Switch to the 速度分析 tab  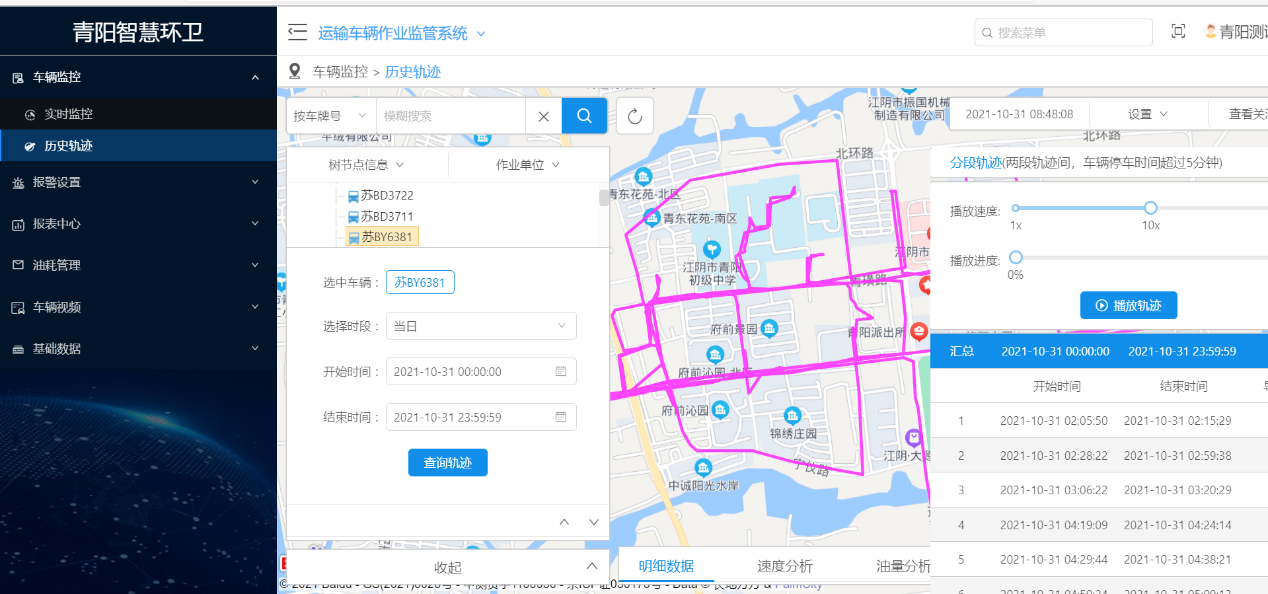point(785,566)
